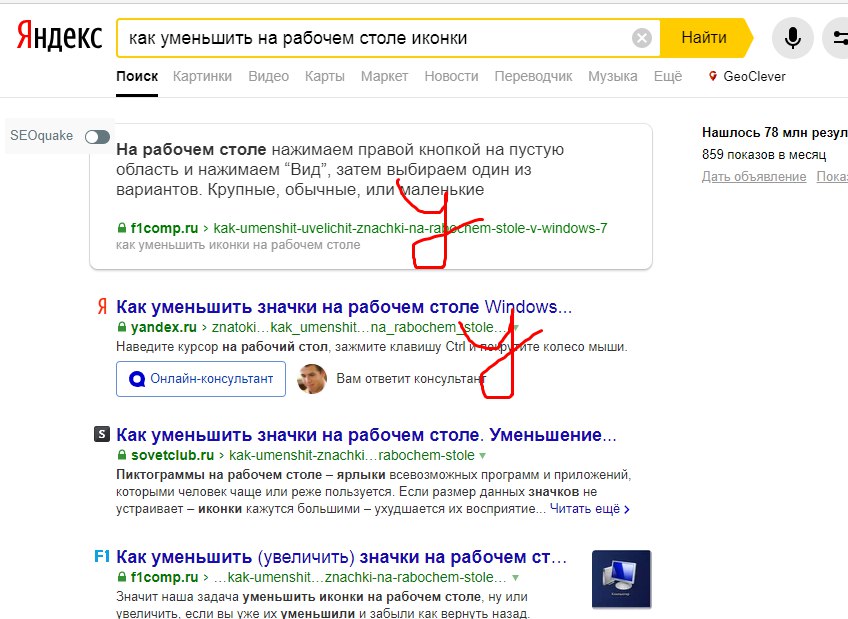Open the Ещё menu

pyautogui.click(x=668, y=76)
